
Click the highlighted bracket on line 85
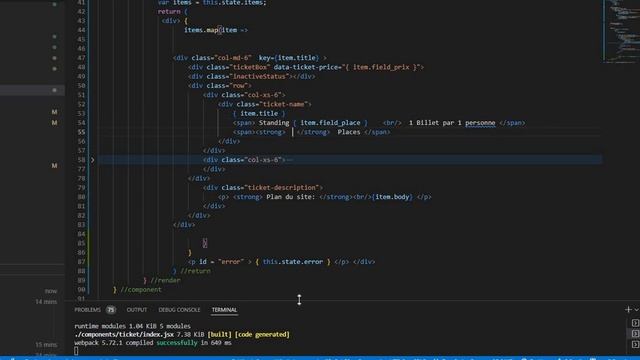click(205, 243)
